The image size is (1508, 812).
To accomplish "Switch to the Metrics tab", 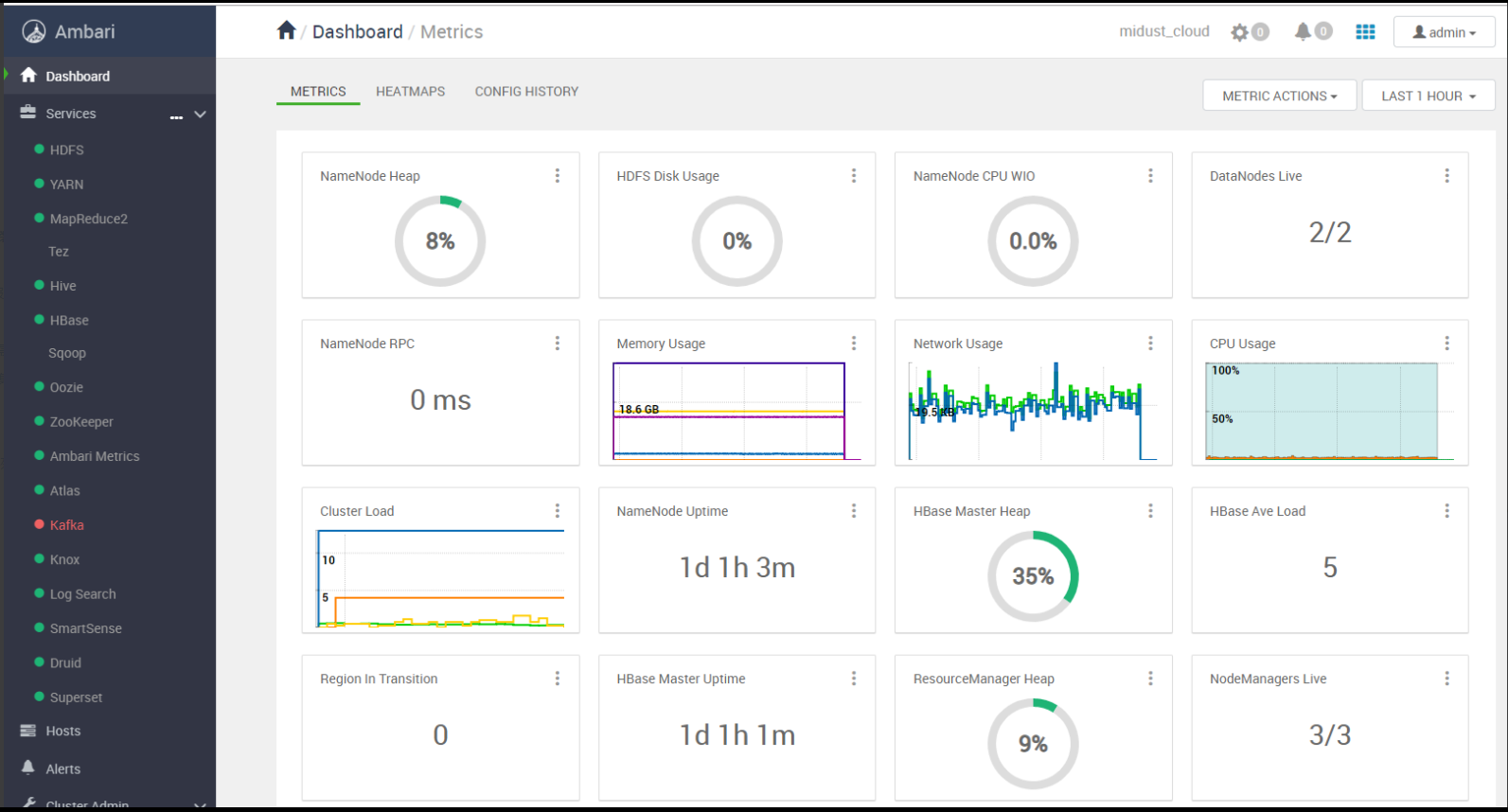I will pos(318,92).
